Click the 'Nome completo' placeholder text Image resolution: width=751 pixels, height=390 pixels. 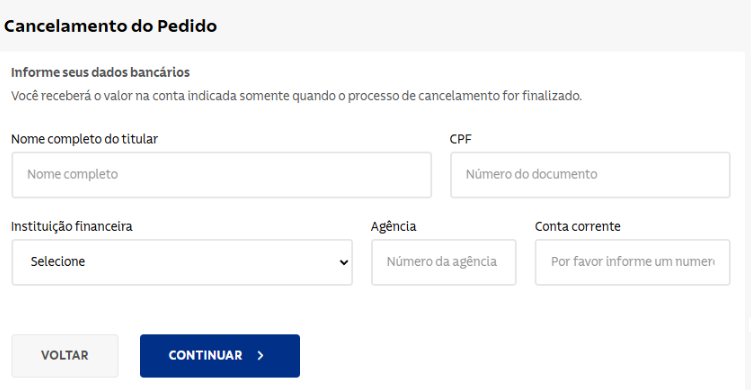point(72,174)
